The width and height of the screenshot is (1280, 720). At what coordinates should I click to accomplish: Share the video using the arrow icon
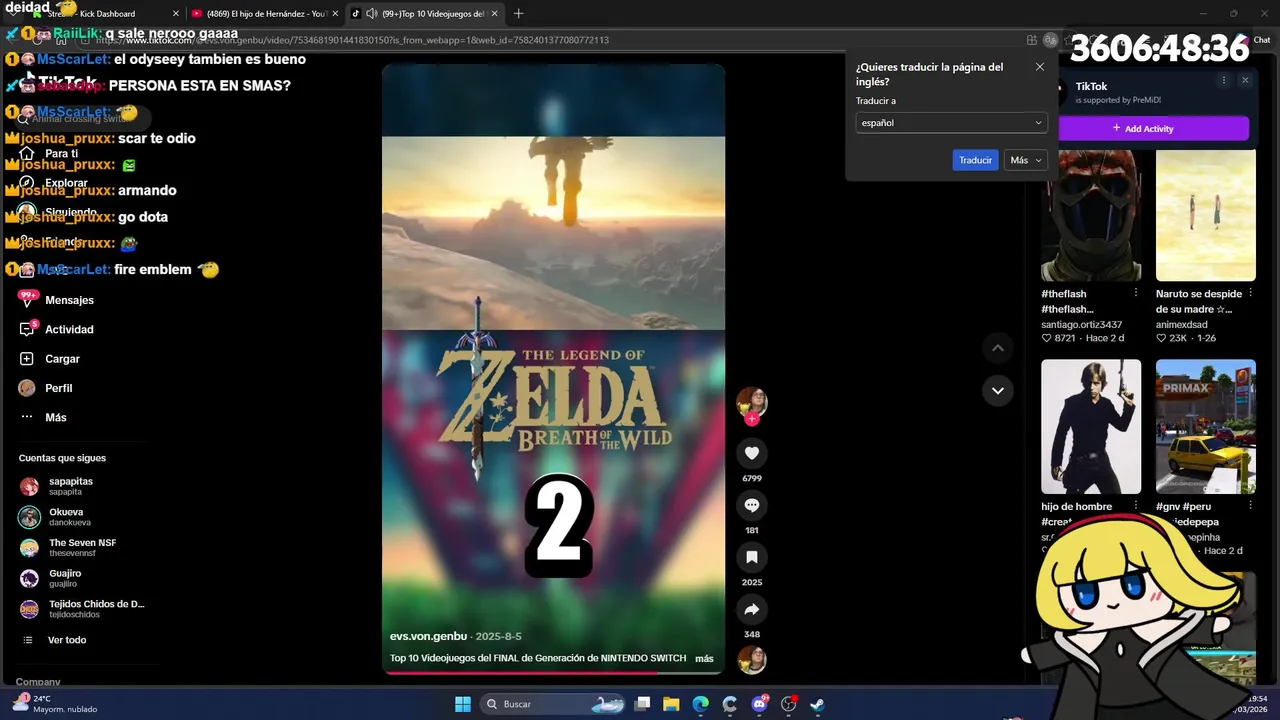point(752,609)
